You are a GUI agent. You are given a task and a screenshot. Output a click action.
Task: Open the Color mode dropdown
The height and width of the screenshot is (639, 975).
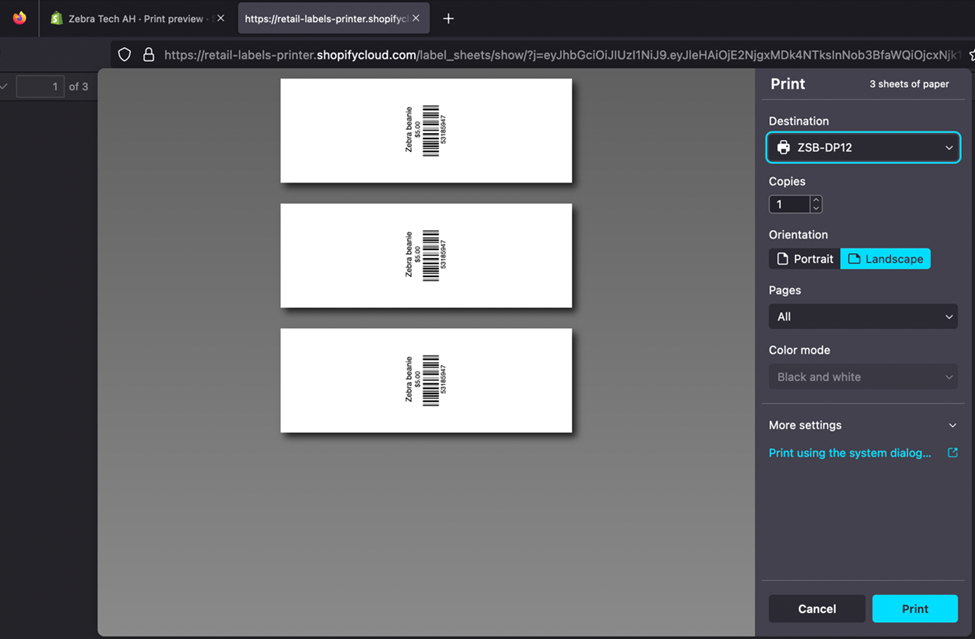pyautogui.click(x=863, y=377)
